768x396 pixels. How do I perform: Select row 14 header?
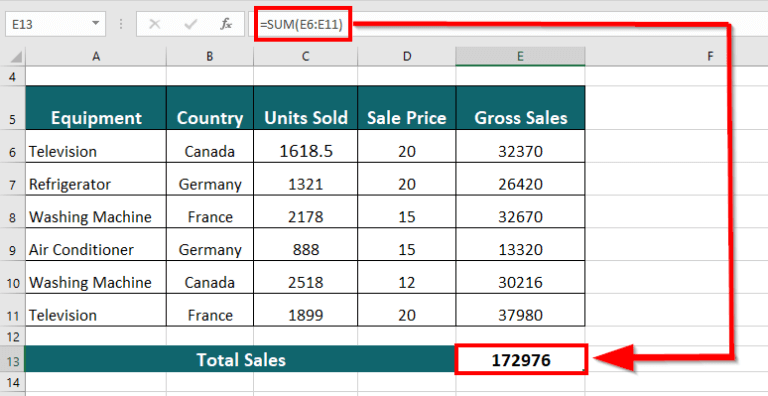point(12,382)
